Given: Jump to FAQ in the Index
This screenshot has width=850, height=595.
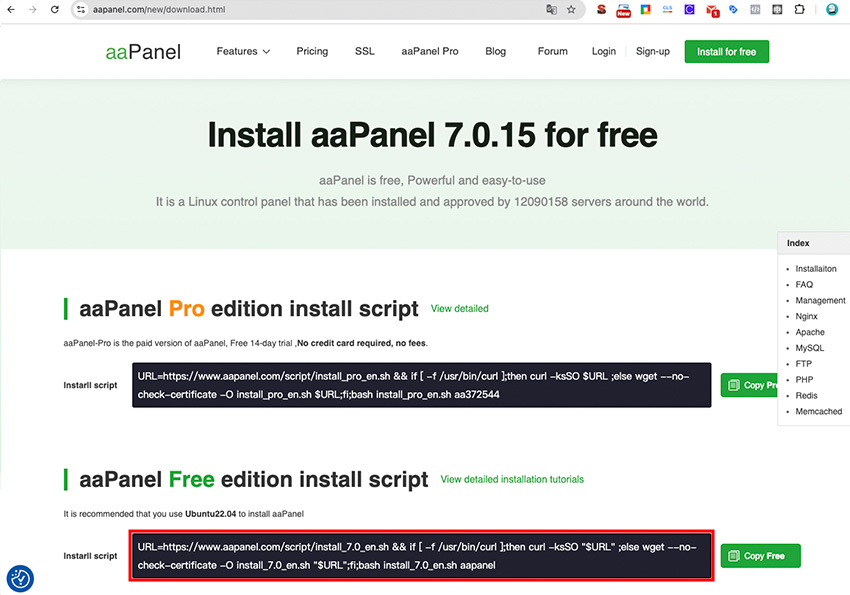Looking at the screenshot, I should pos(804,284).
